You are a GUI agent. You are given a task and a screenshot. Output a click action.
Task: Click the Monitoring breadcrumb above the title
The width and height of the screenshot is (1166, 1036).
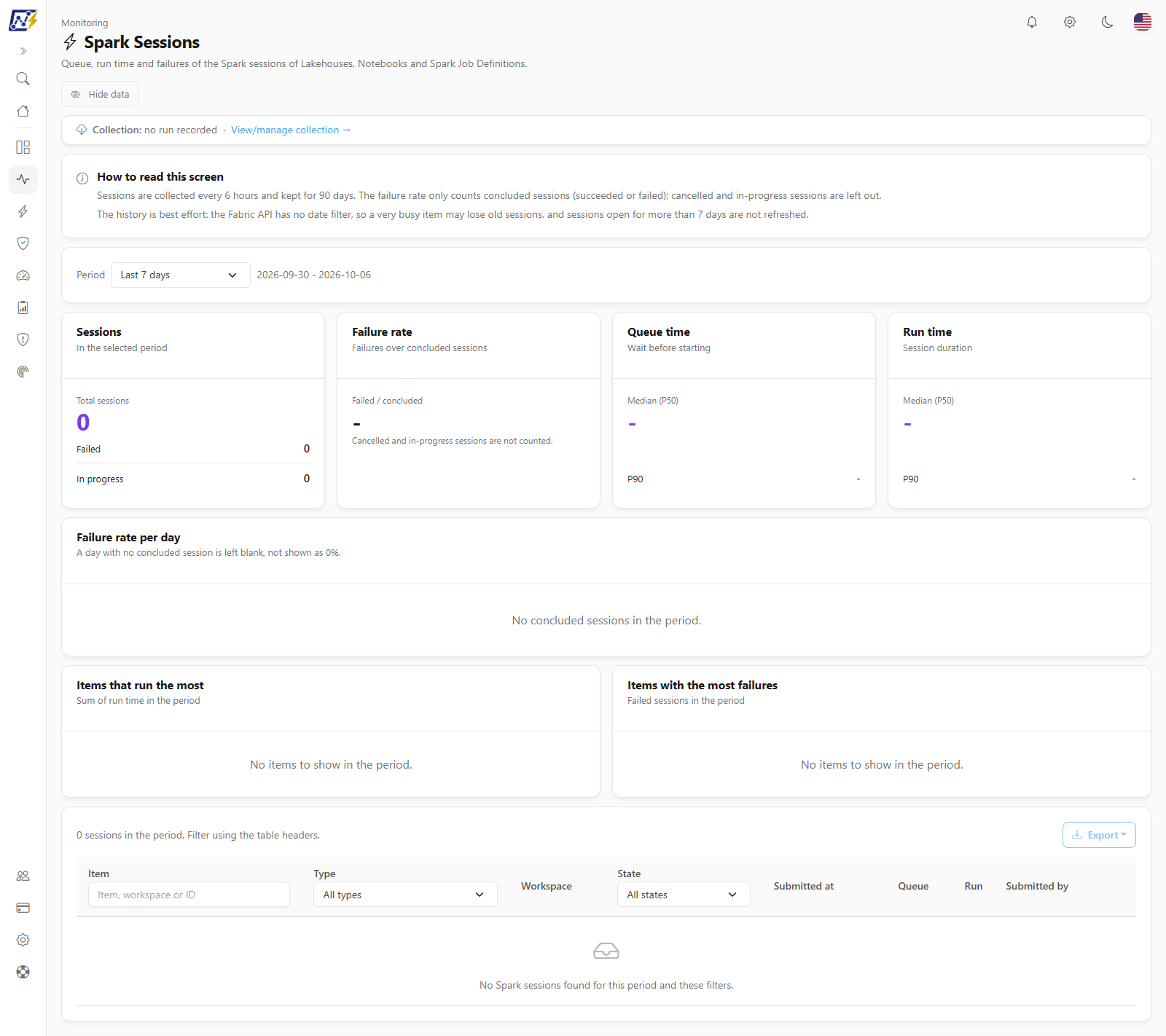pos(85,23)
